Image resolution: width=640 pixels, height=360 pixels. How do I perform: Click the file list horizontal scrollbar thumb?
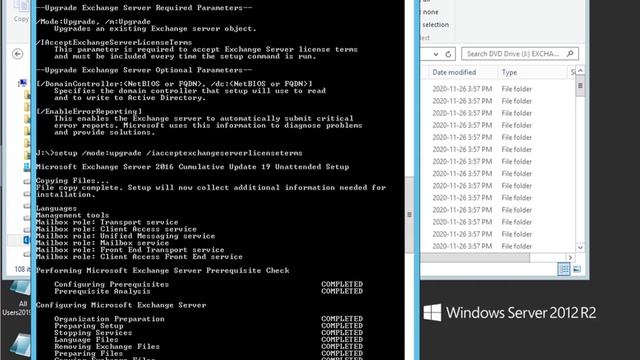tap(475, 258)
